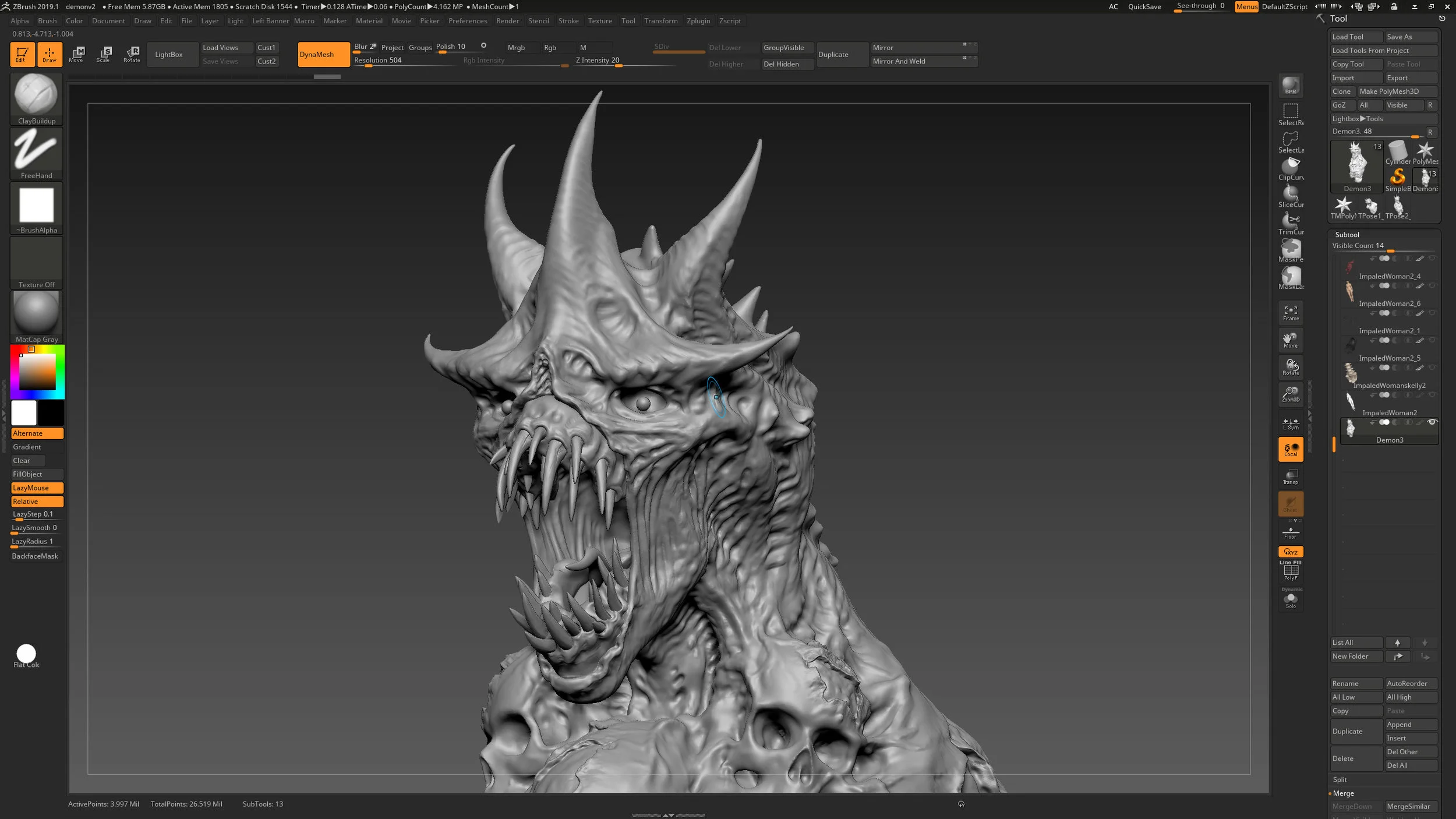Click the DynaMesh button
The height and width of the screenshot is (819, 1456).
[x=323, y=54]
